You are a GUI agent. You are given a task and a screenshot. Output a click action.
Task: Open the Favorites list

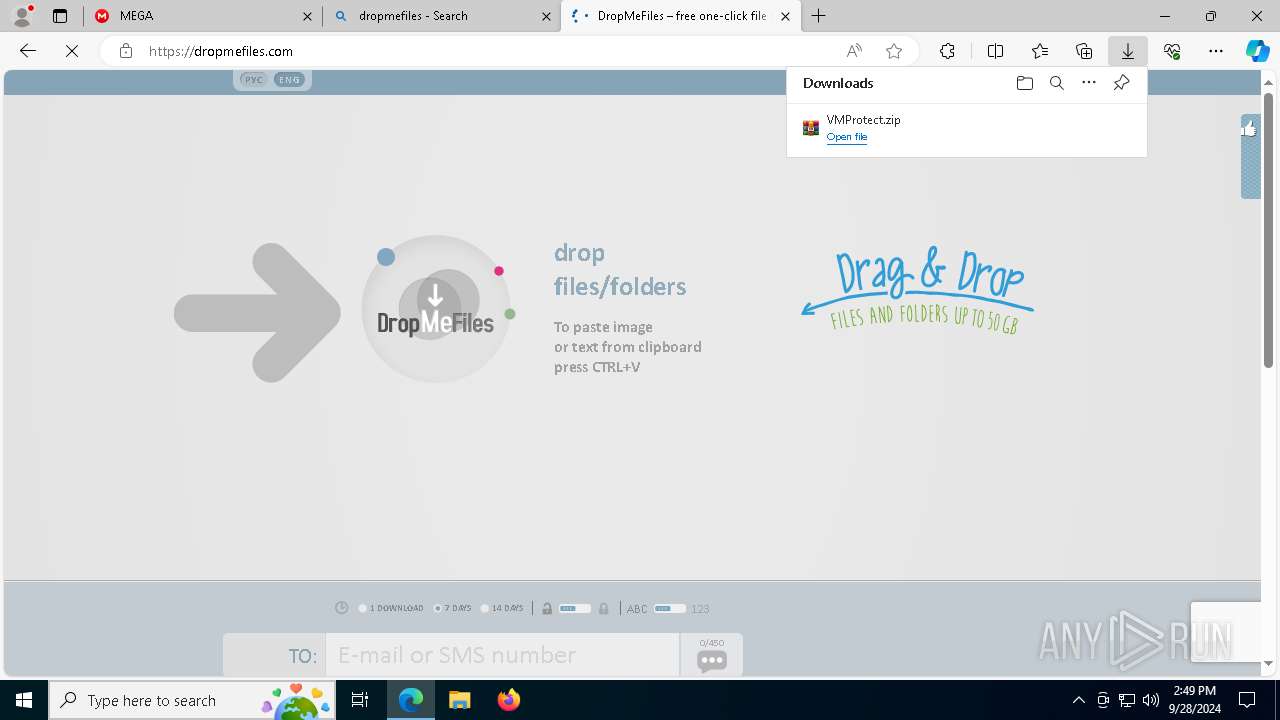tap(1040, 51)
